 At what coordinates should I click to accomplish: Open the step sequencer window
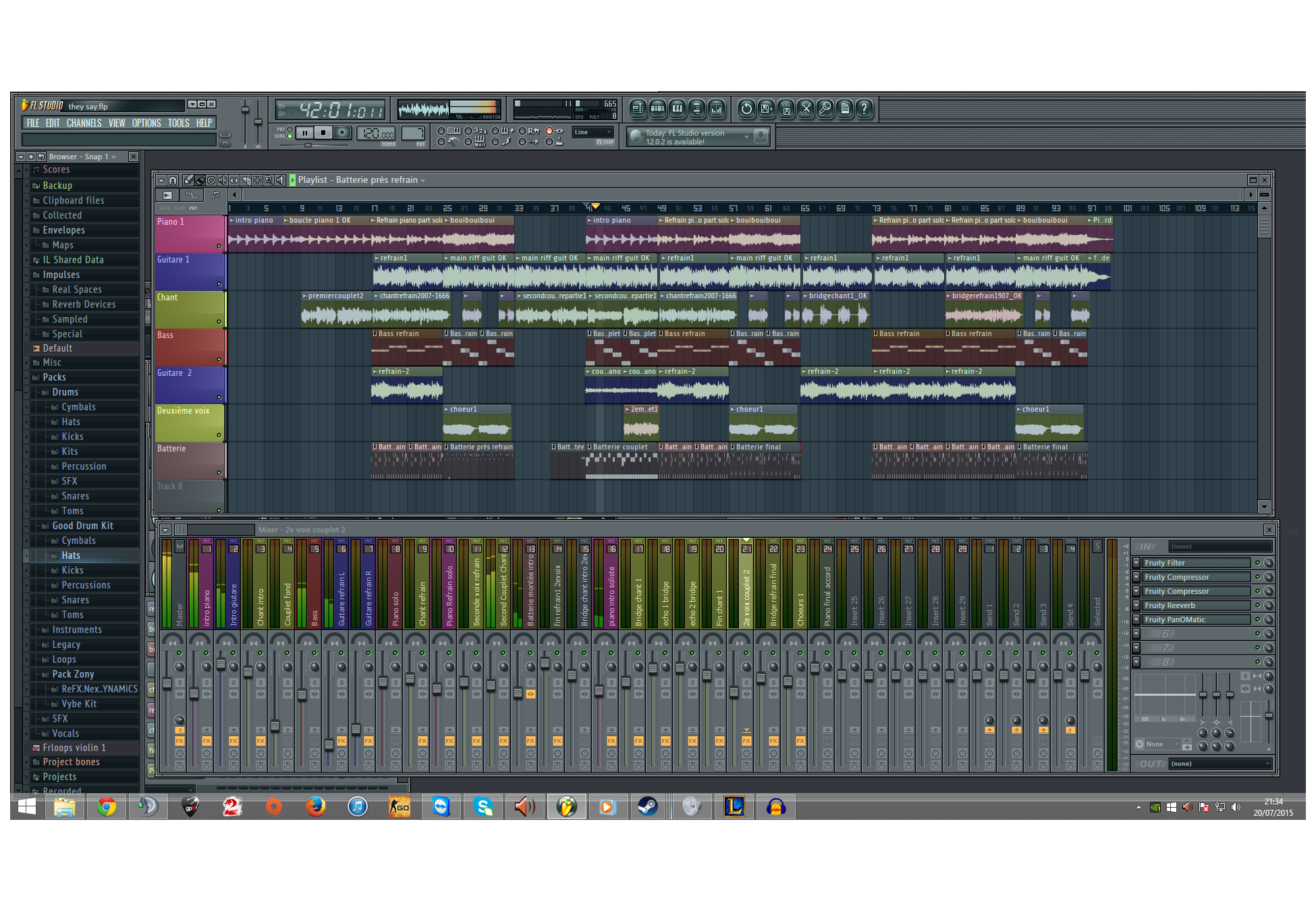(658, 109)
